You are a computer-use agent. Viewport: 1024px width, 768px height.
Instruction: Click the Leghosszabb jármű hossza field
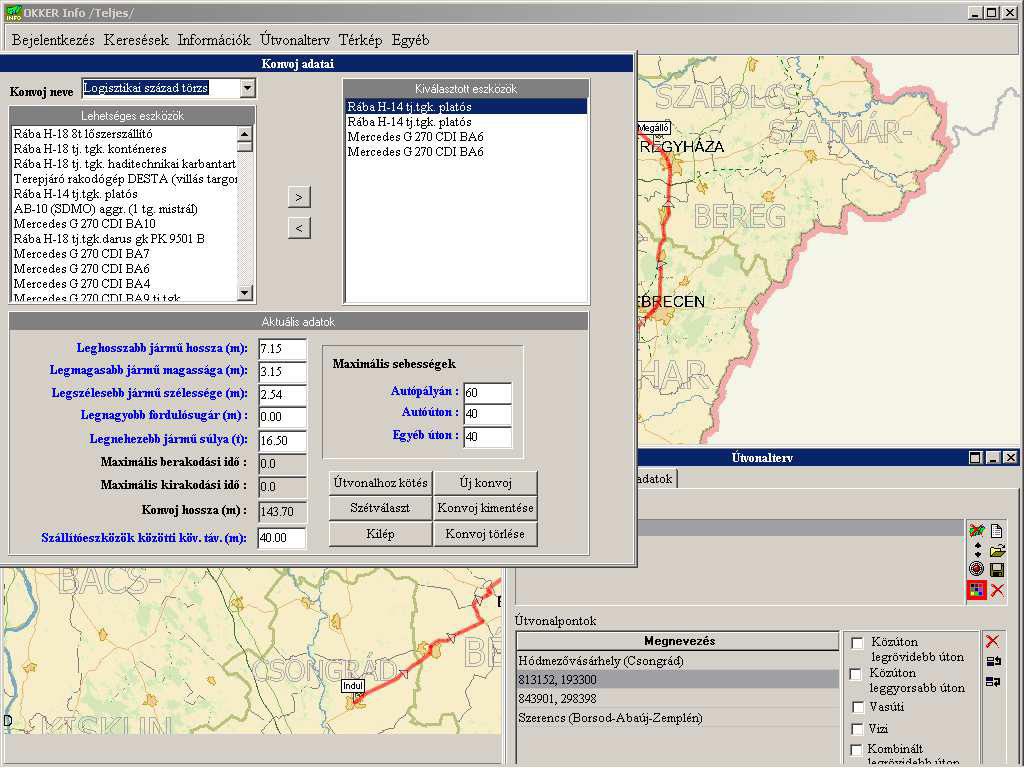click(282, 349)
